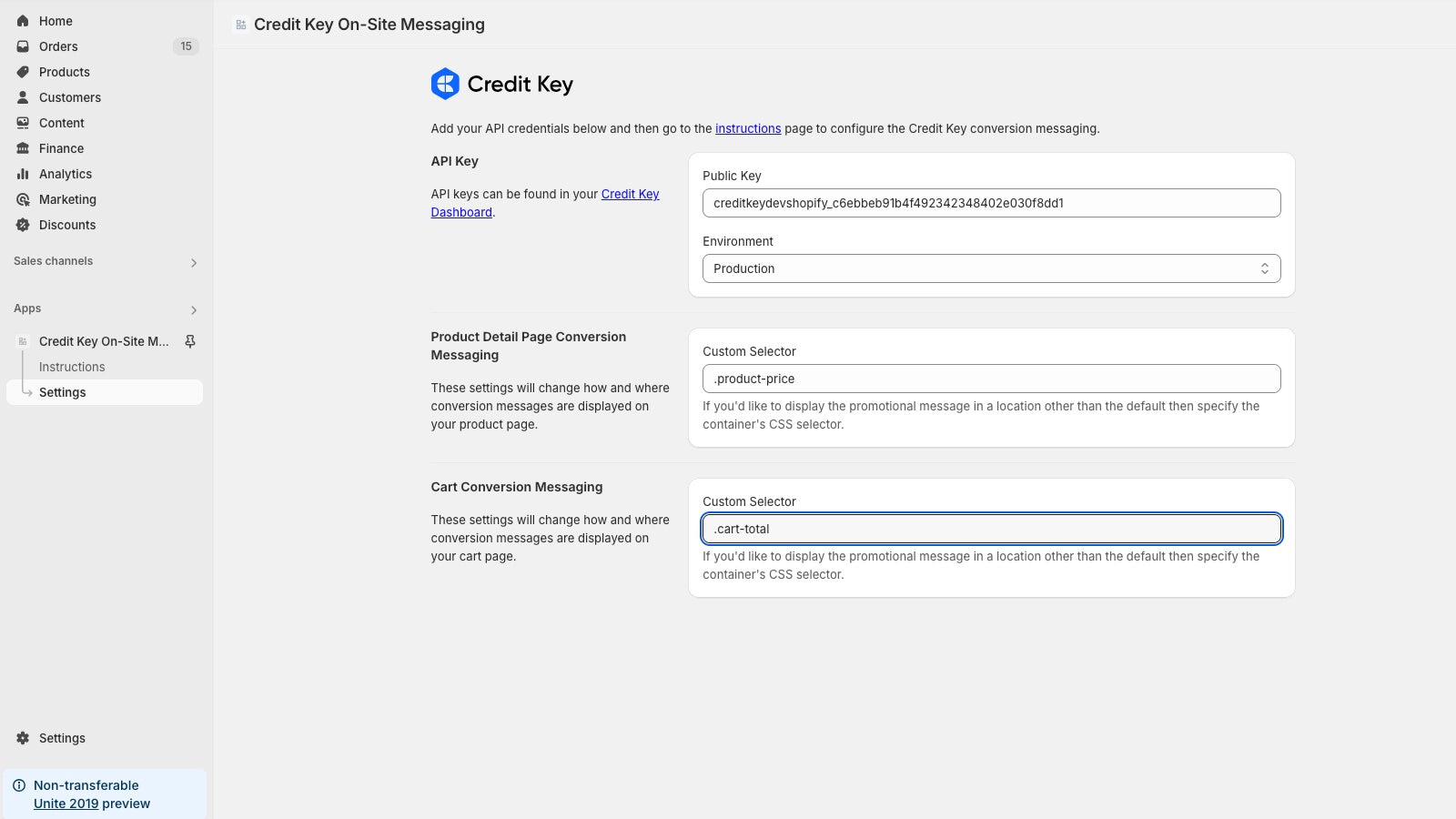The height and width of the screenshot is (819, 1456).
Task: Open the Instructions subpage in sidebar
Action: (x=72, y=367)
